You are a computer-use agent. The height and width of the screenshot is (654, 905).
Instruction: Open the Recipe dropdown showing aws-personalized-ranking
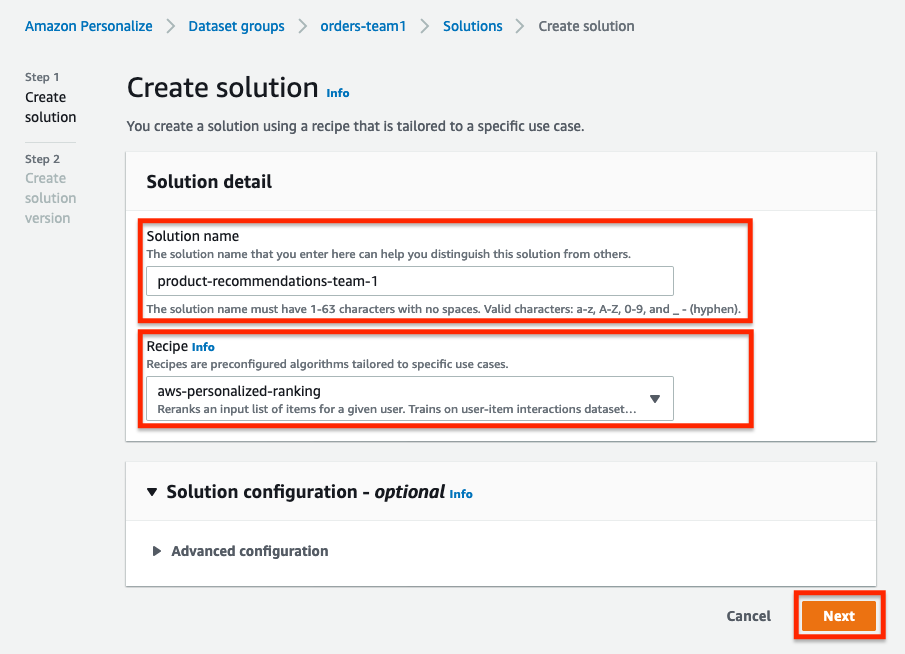410,399
